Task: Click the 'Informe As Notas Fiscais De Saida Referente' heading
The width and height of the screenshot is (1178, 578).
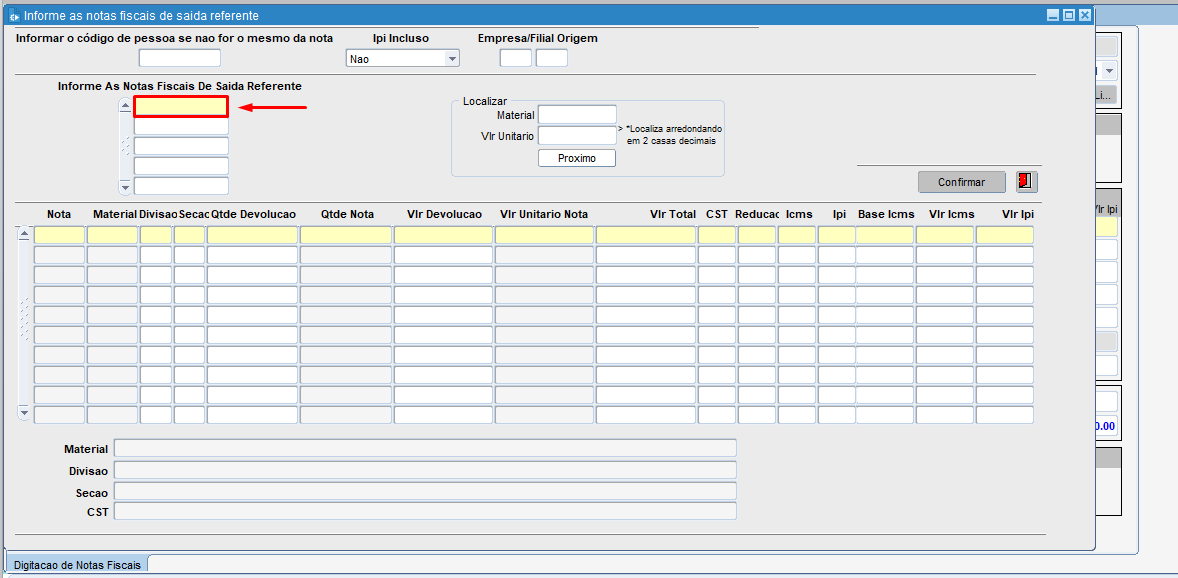Action: [x=180, y=86]
